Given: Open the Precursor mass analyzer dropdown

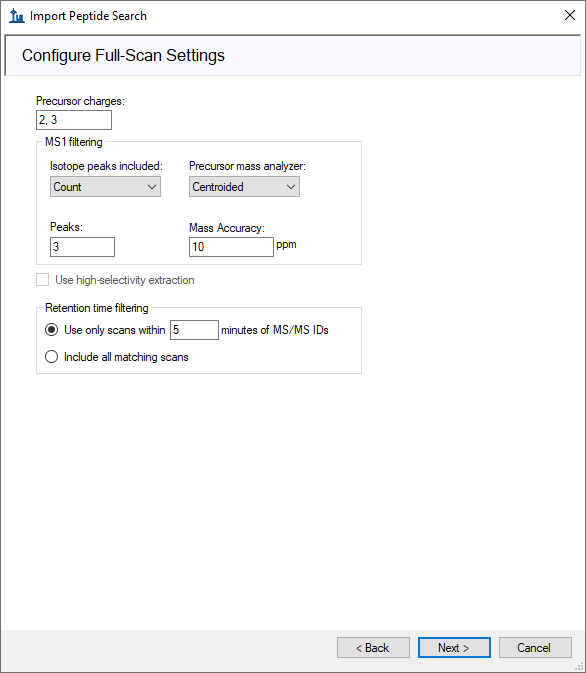Looking at the screenshot, I should 244,187.
